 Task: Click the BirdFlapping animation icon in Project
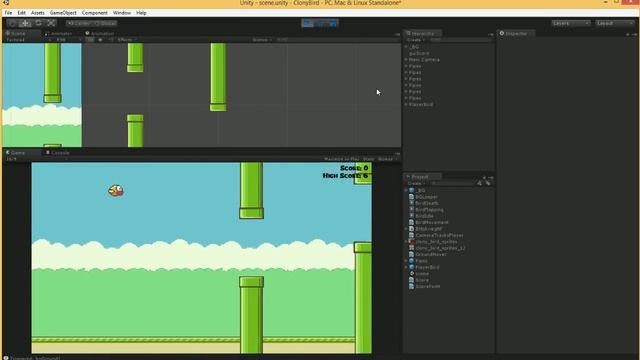411,209
